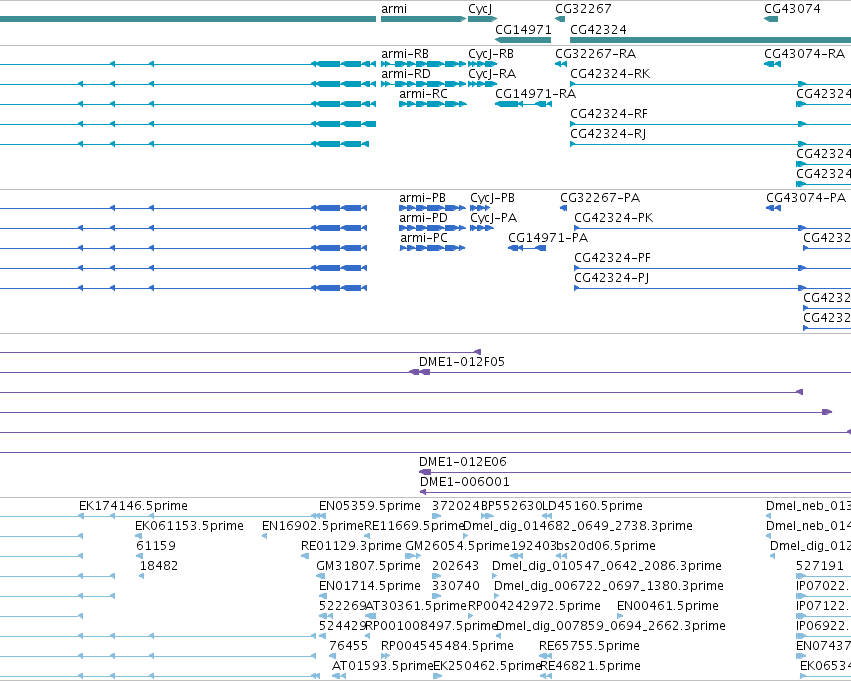Click the CG32267-RA transcript label
The image size is (851, 681).
595,54
